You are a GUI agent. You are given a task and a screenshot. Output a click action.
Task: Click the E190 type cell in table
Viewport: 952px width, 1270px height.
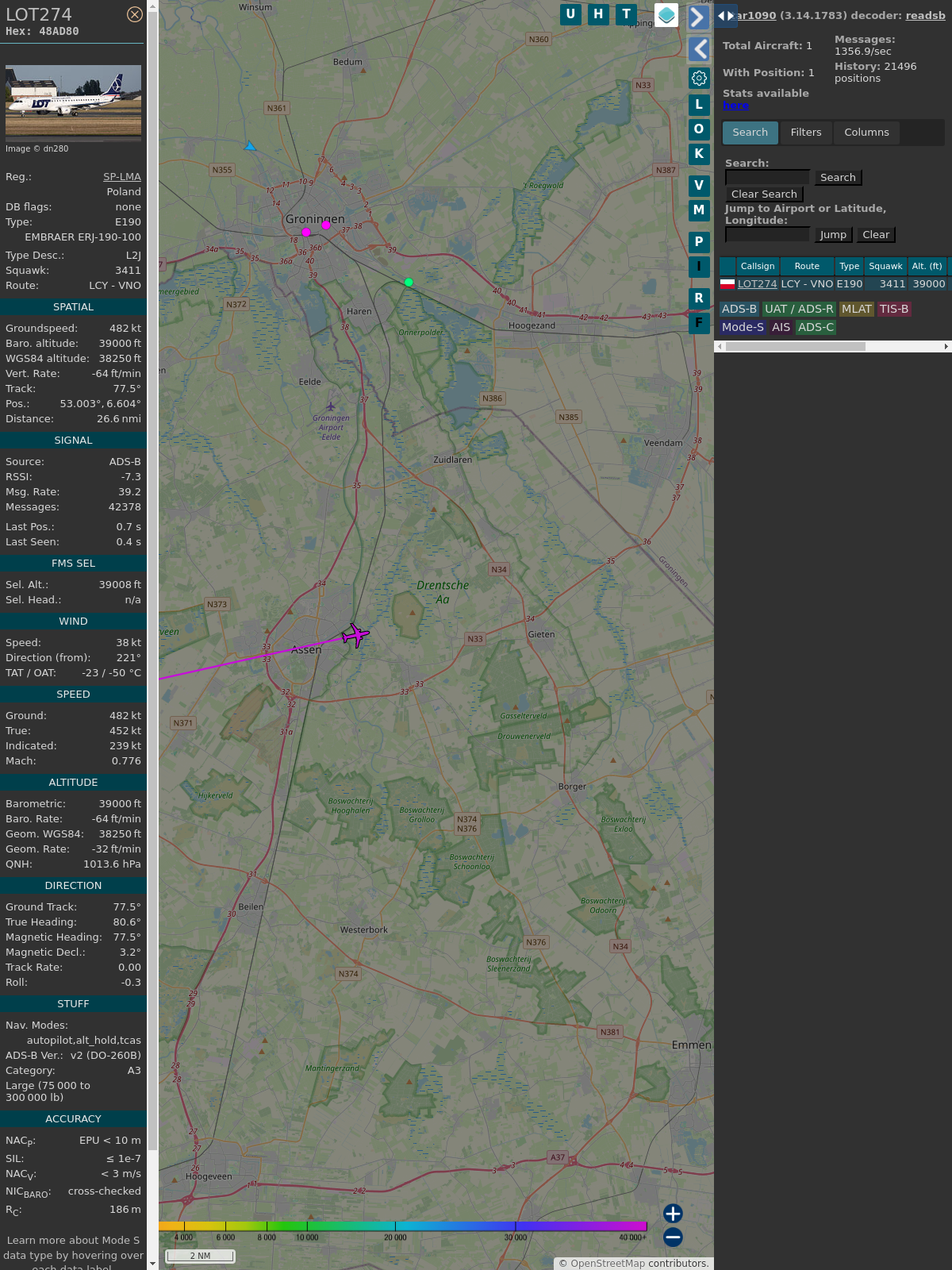click(x=850, y=283)
